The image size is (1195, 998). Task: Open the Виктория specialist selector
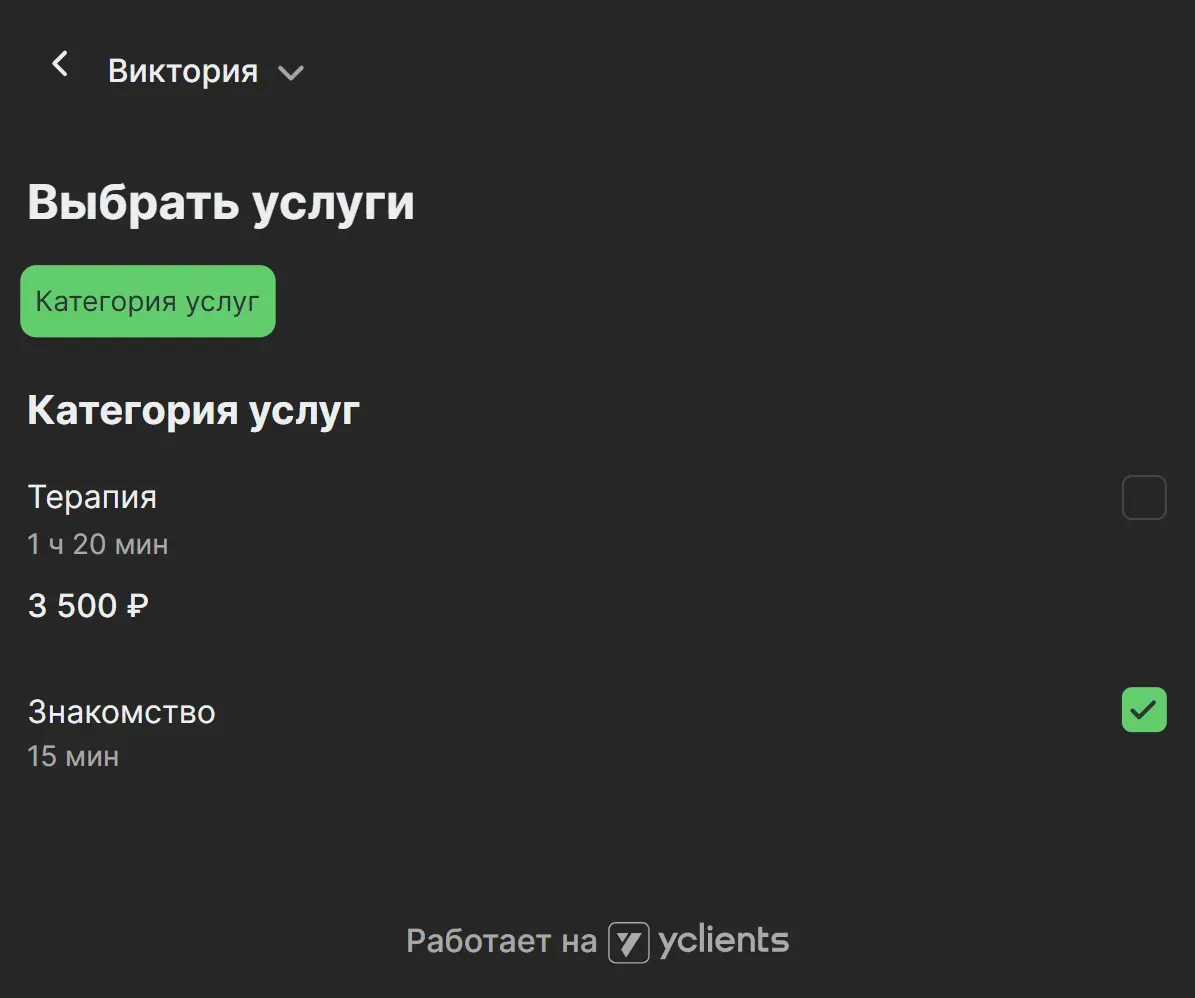click(x=183, y=71)
